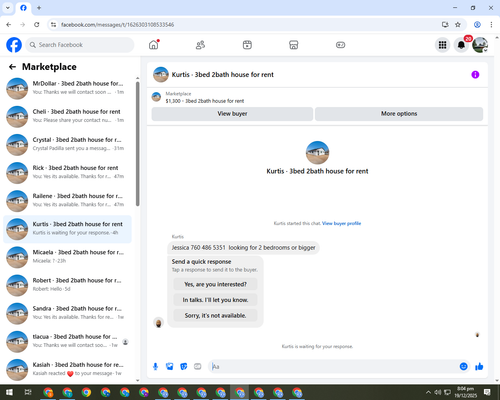Open the volume control in system tray
The height and width of the screenshot is (400, 500).
[x=438, y=392]
